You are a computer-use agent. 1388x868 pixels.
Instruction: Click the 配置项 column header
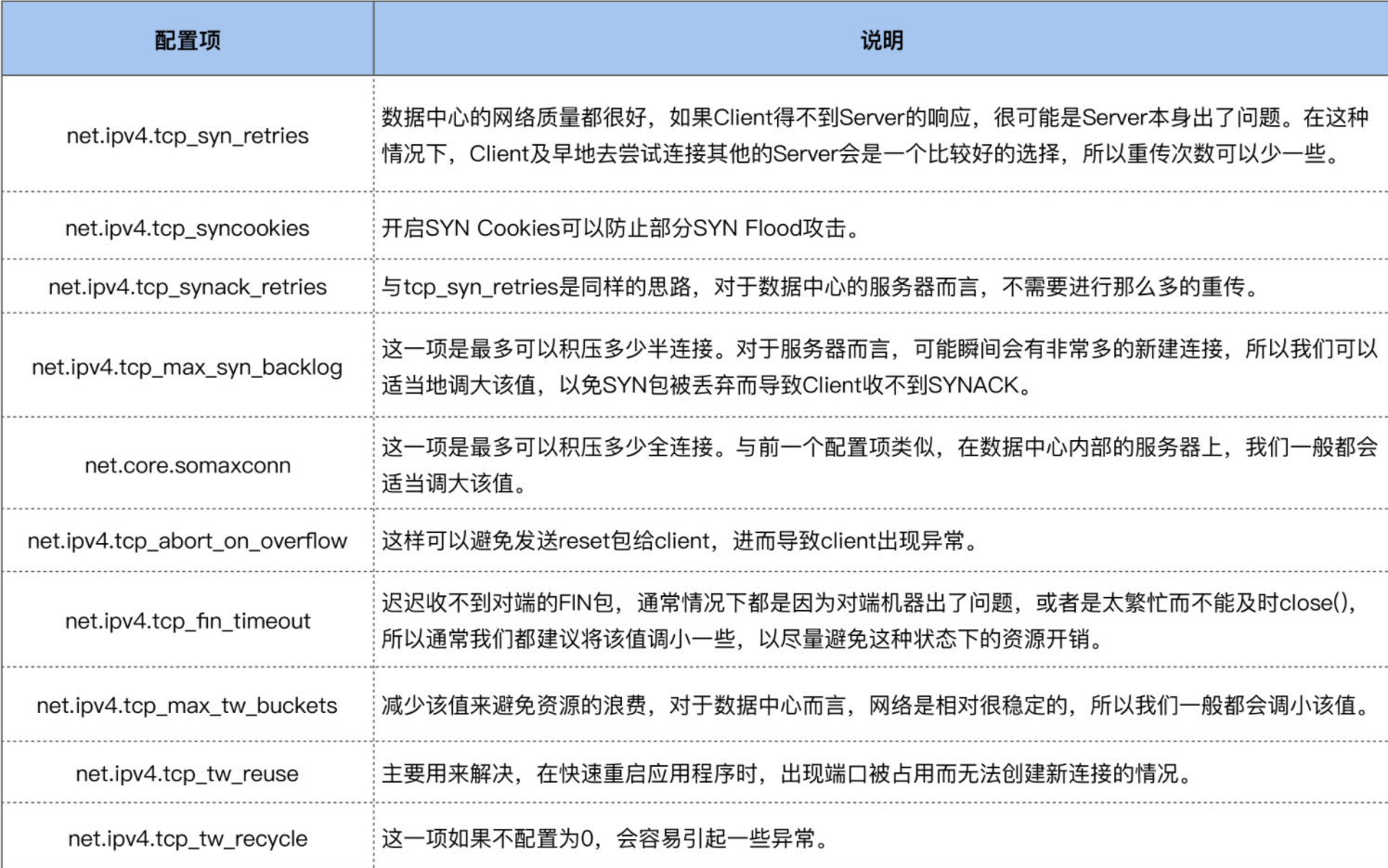click(188, 41)
